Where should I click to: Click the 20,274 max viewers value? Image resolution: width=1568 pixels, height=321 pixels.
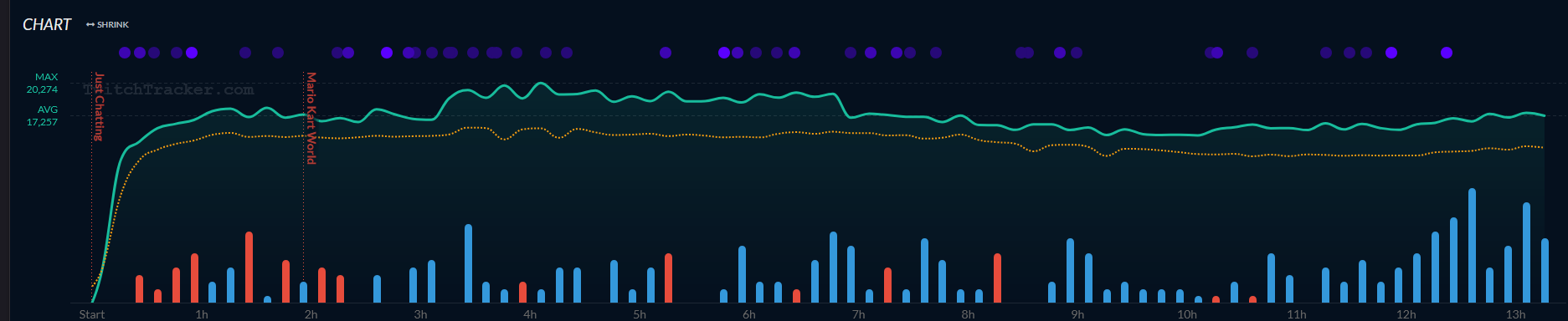pyautogui.click(x=42, y=89)
